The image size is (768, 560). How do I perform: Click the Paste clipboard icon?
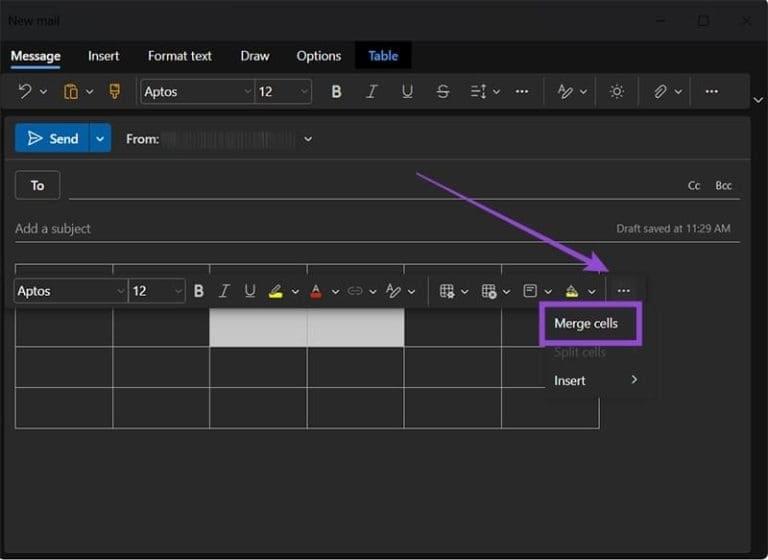pos(71,91)
